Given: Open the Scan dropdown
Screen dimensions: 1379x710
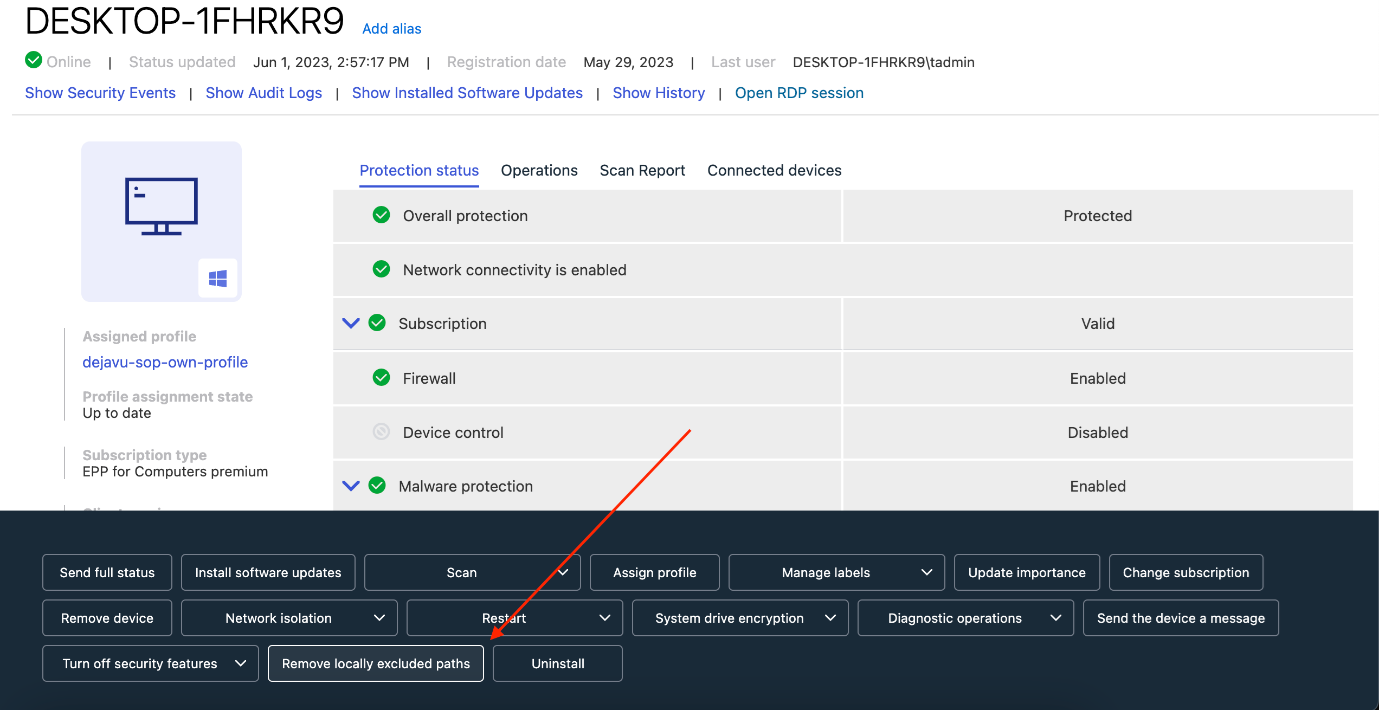Looking at the screenshot, I should point(472,573).
